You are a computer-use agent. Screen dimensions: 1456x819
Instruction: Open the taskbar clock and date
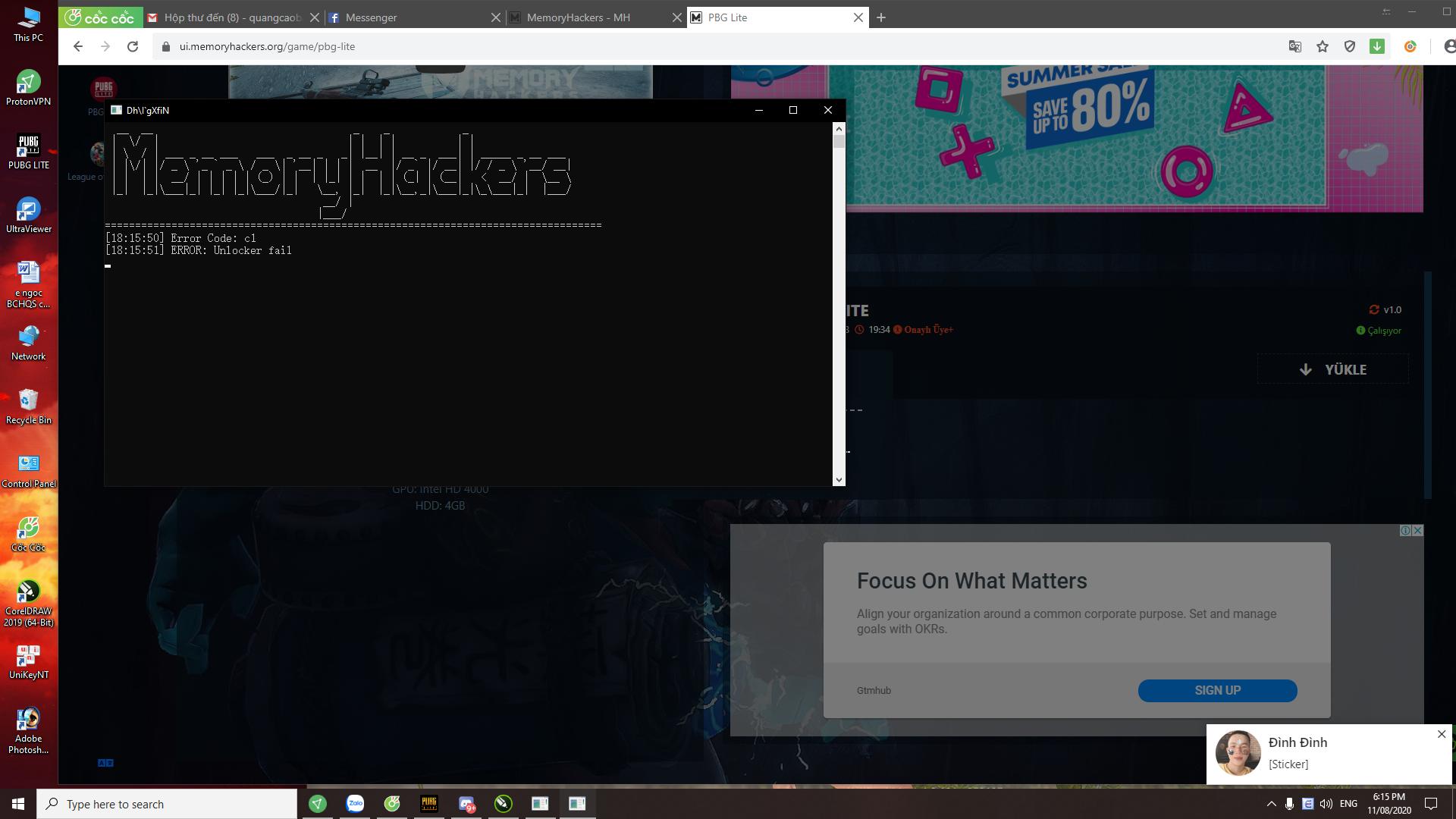point(1389,804)
